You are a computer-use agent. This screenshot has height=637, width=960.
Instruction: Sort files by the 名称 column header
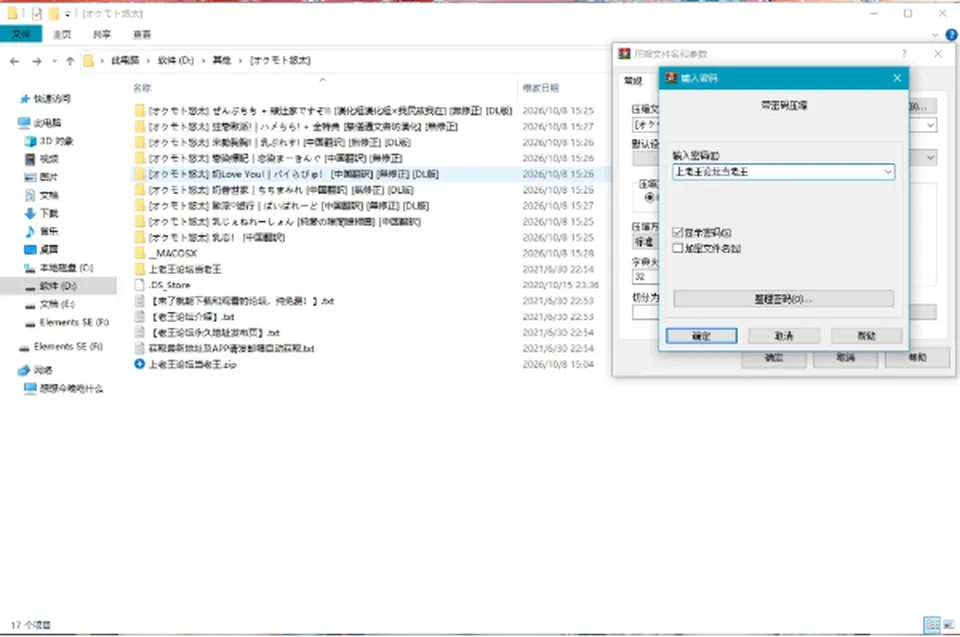coord(142,88)
